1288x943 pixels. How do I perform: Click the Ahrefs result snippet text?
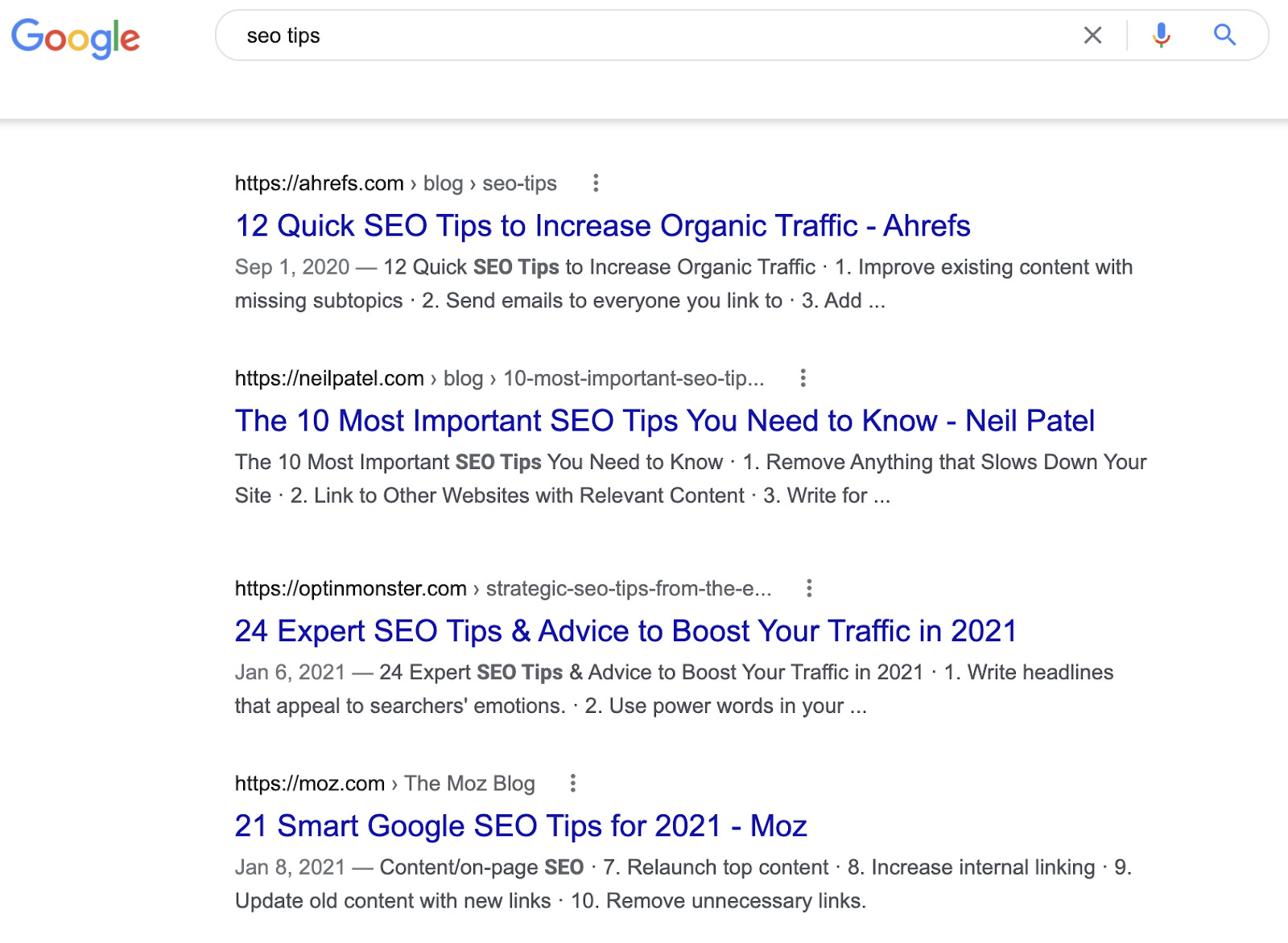tap(683, 284)
